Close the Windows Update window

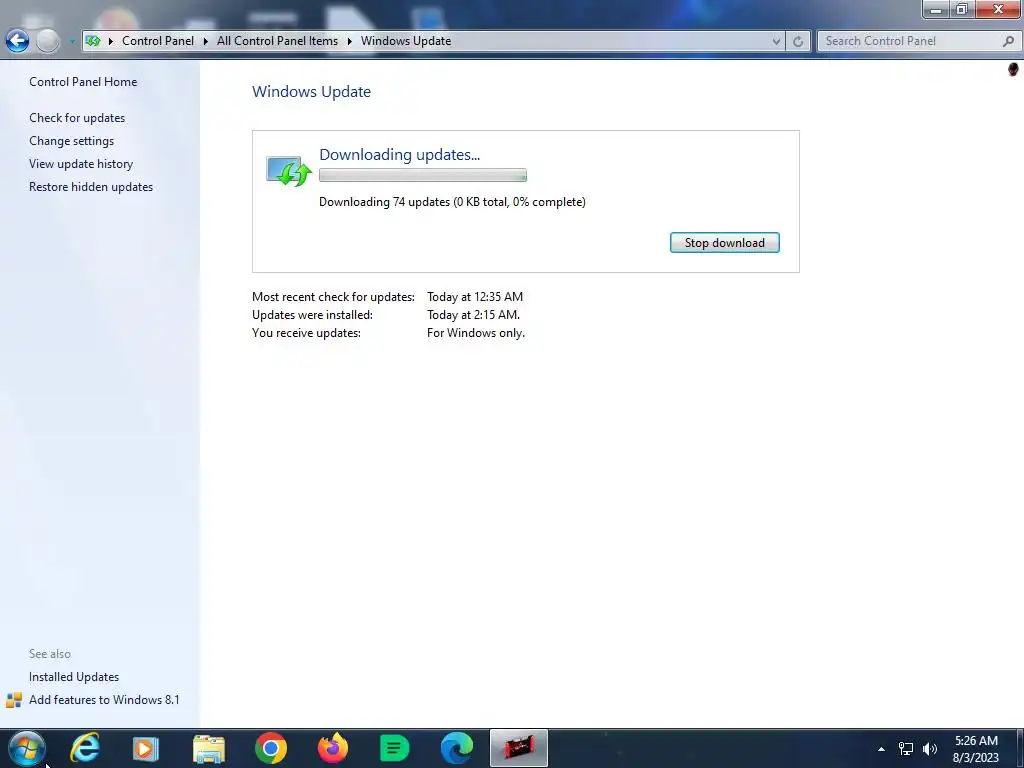[998, 9]
